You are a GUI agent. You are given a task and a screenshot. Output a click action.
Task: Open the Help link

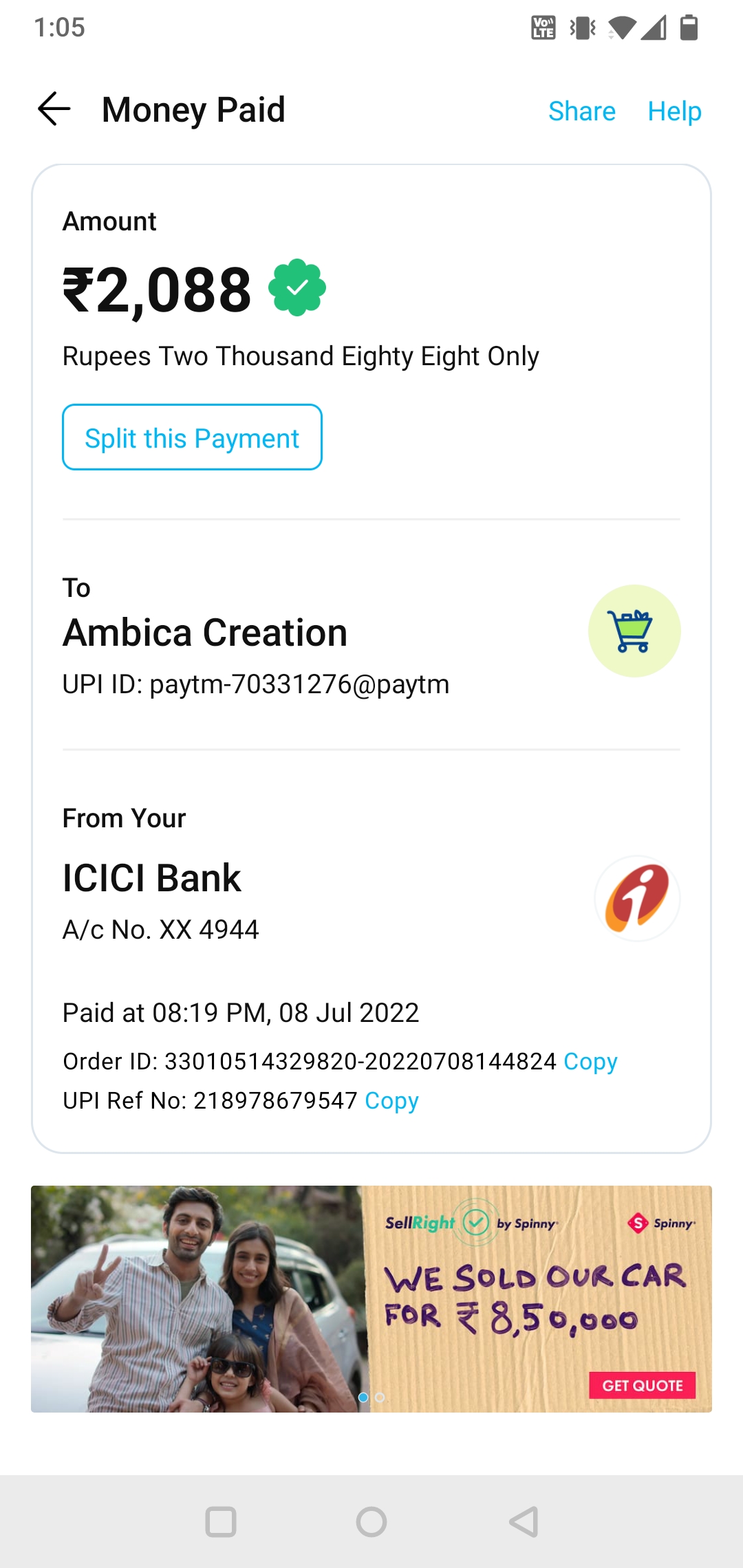(x=674, y=111)
